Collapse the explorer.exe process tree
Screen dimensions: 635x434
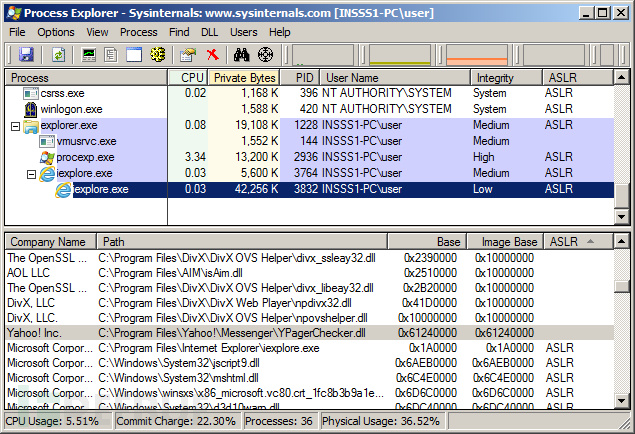pyautogui.click(x=15, y=127)
